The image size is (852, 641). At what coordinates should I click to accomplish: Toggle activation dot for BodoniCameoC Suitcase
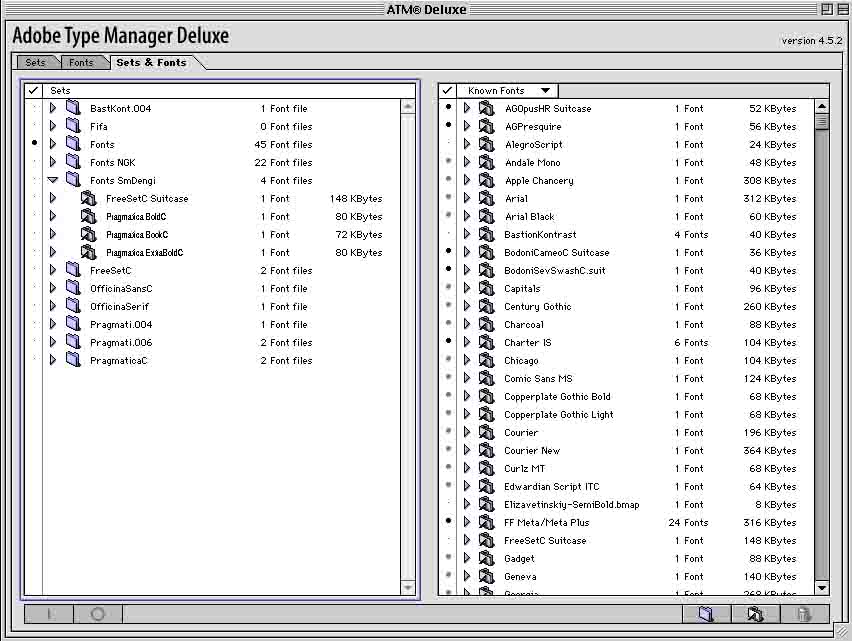(x=448, y=251)
